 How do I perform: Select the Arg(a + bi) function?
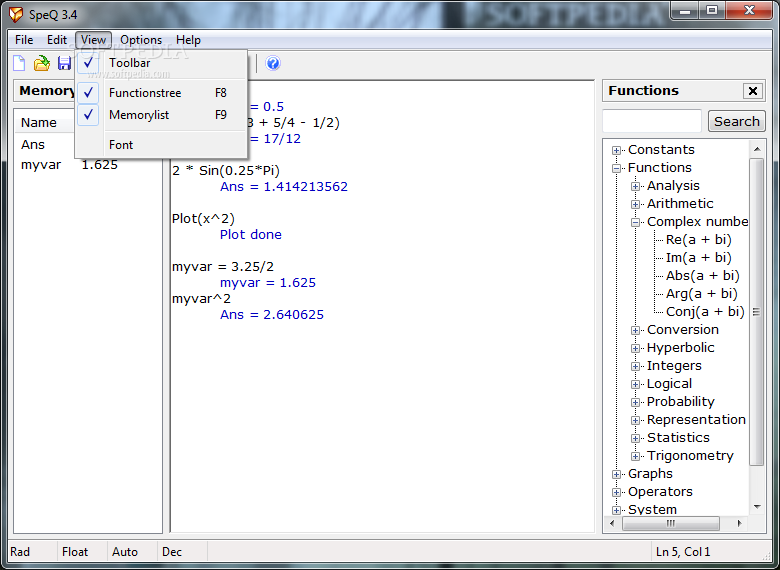tap(701, 293)
